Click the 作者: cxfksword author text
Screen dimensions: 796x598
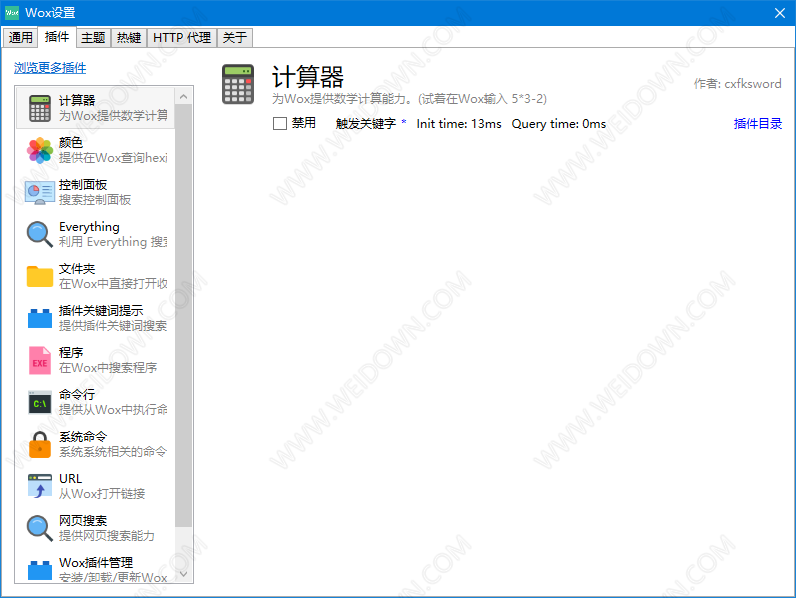(x=738, y=84)
